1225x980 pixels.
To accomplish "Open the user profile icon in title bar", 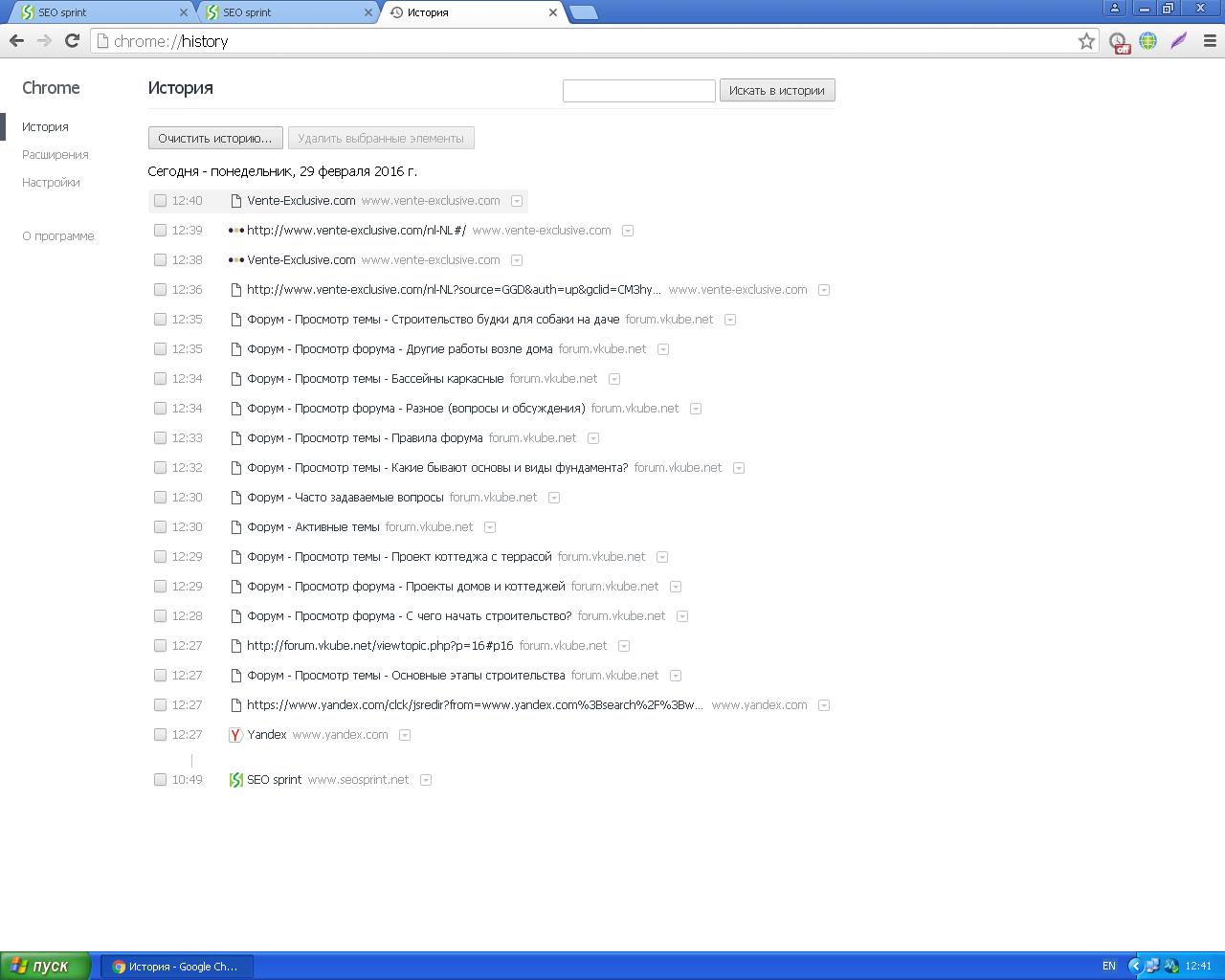I will coord(1115,8).
